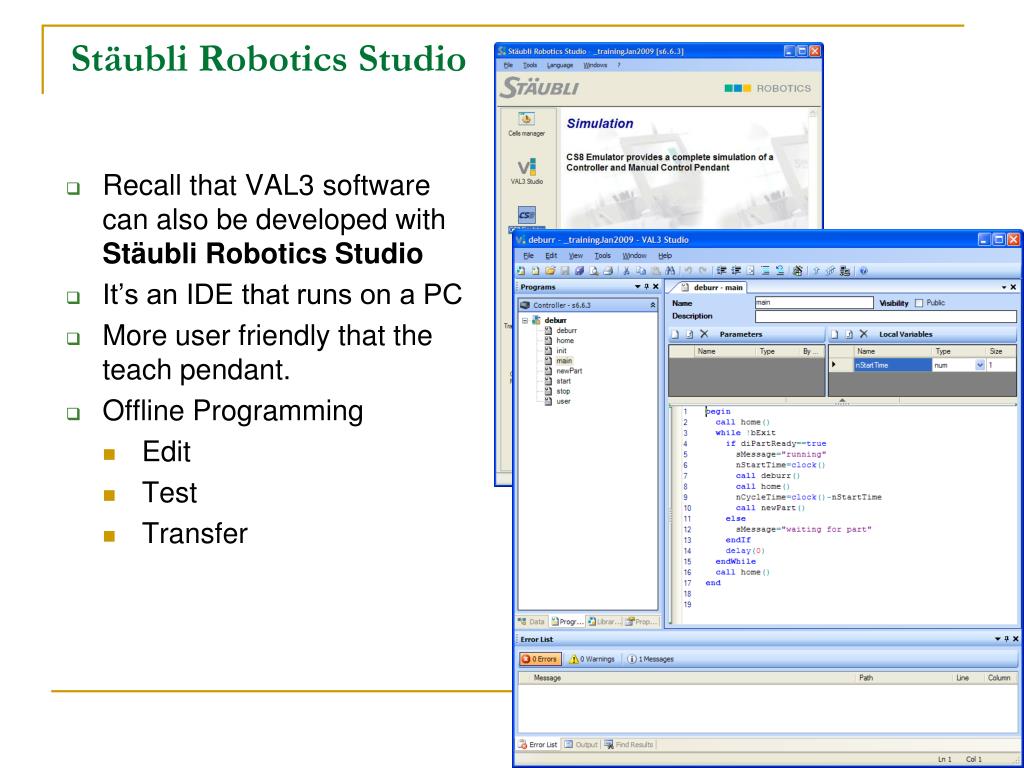The height and width of the screenshot is (768, 1024).
Task: Click the blue Help icon in VAL3 toolbar
Action: (x=863, y=271)
